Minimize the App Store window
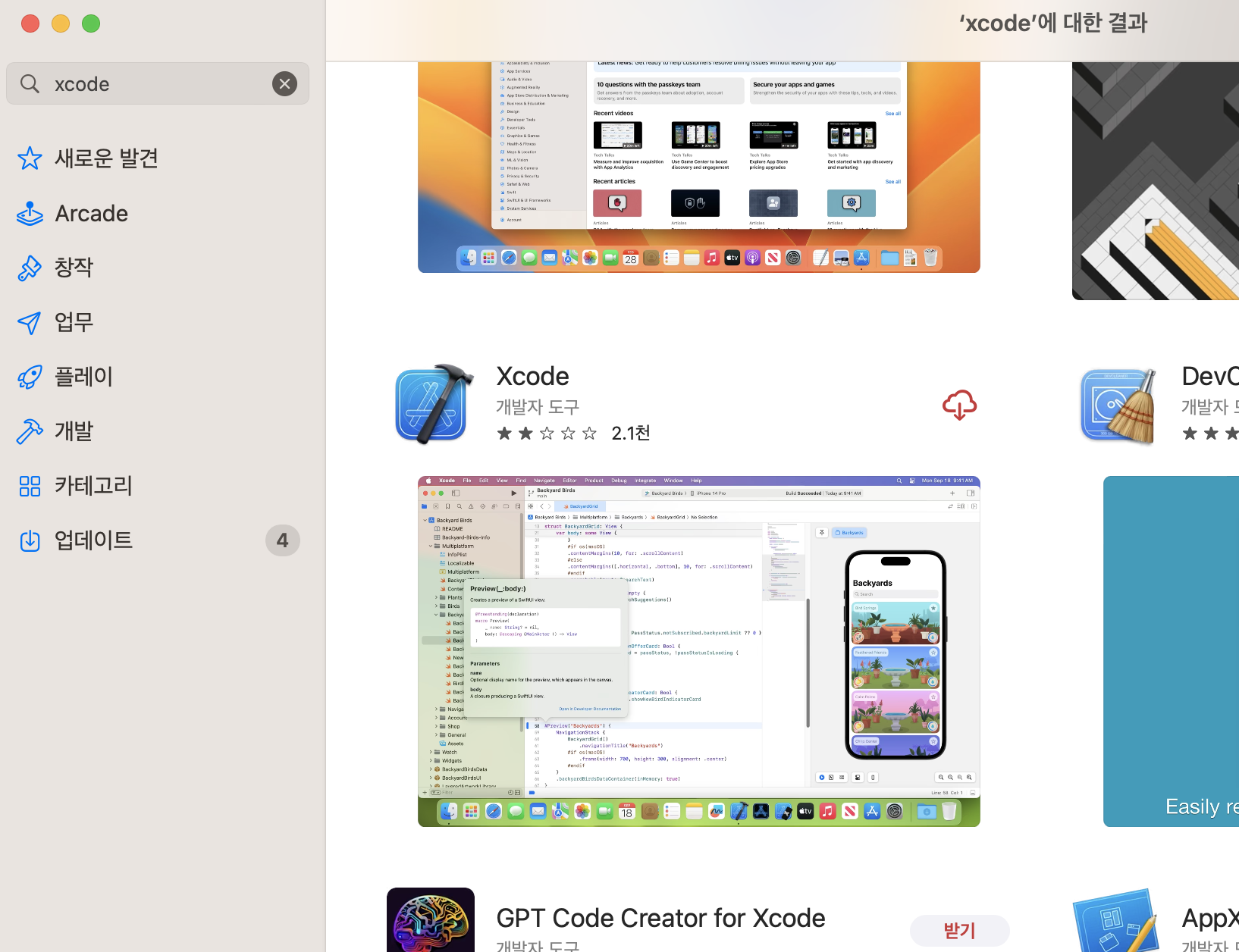Viewport: 1239px width, 952px height. click(x=61, y=23)
